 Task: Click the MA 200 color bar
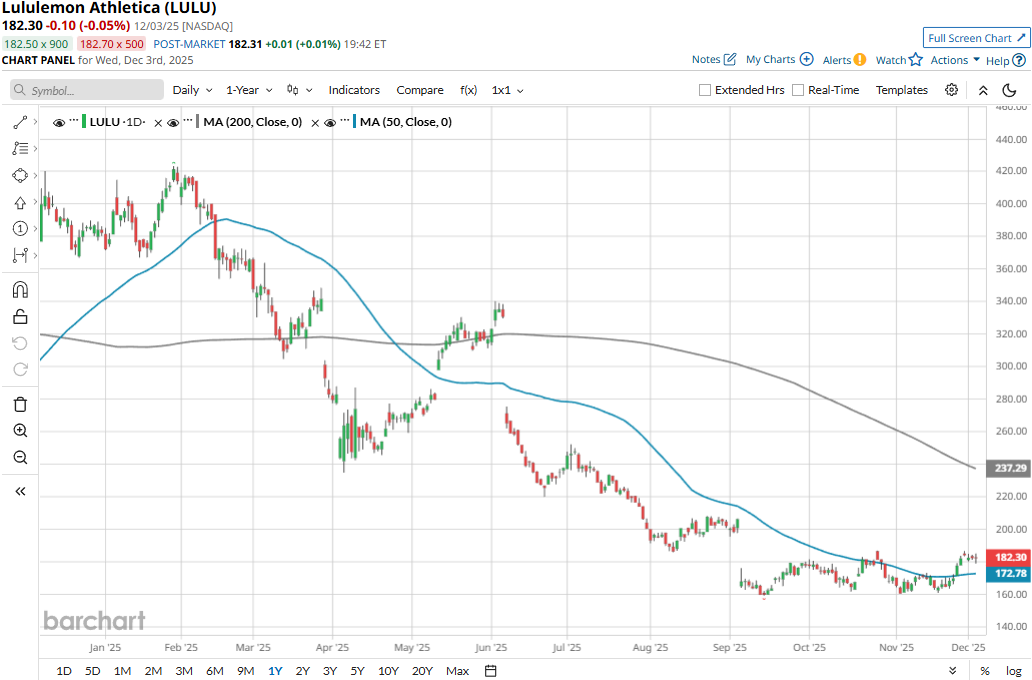197,122
